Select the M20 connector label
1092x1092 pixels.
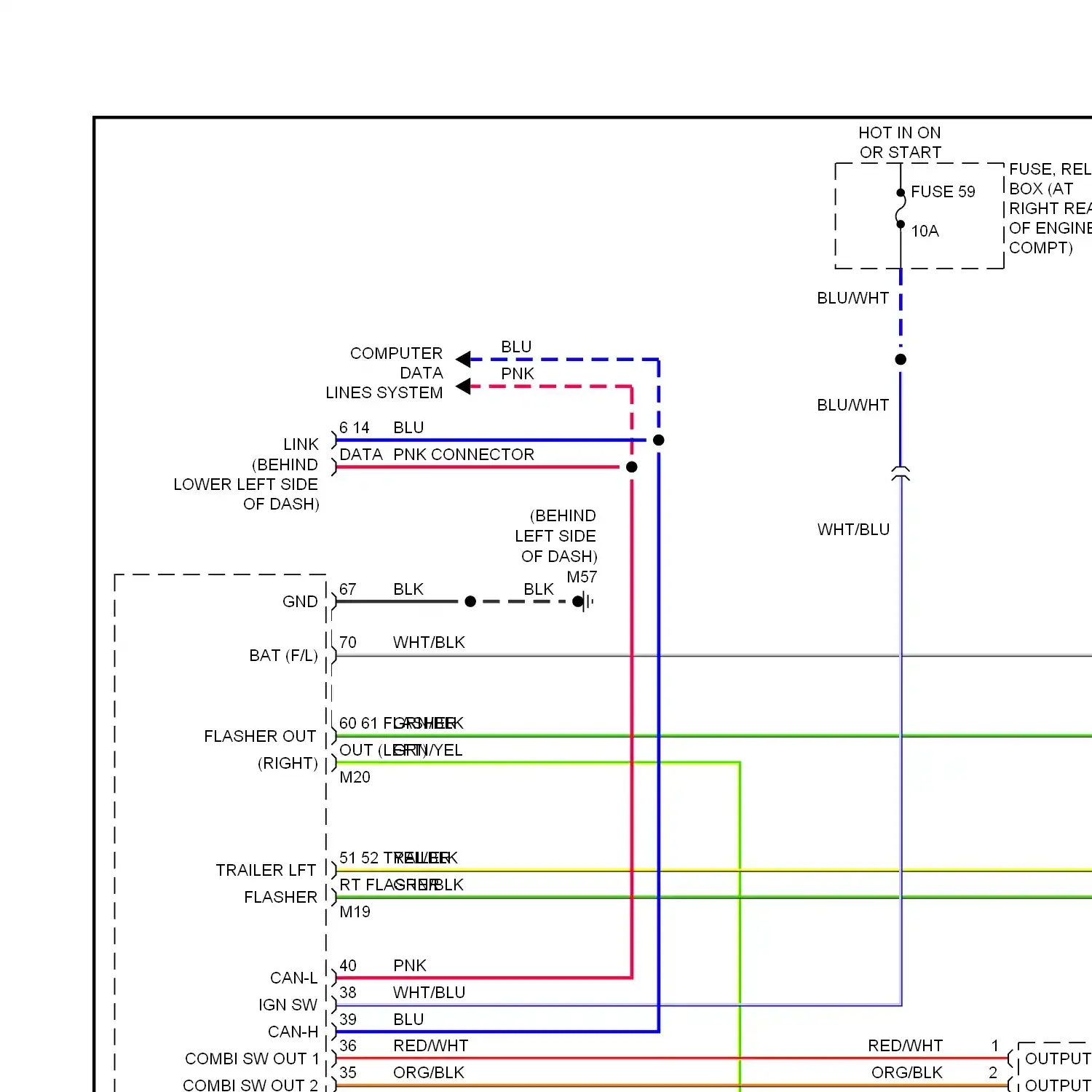coord(355,777)
